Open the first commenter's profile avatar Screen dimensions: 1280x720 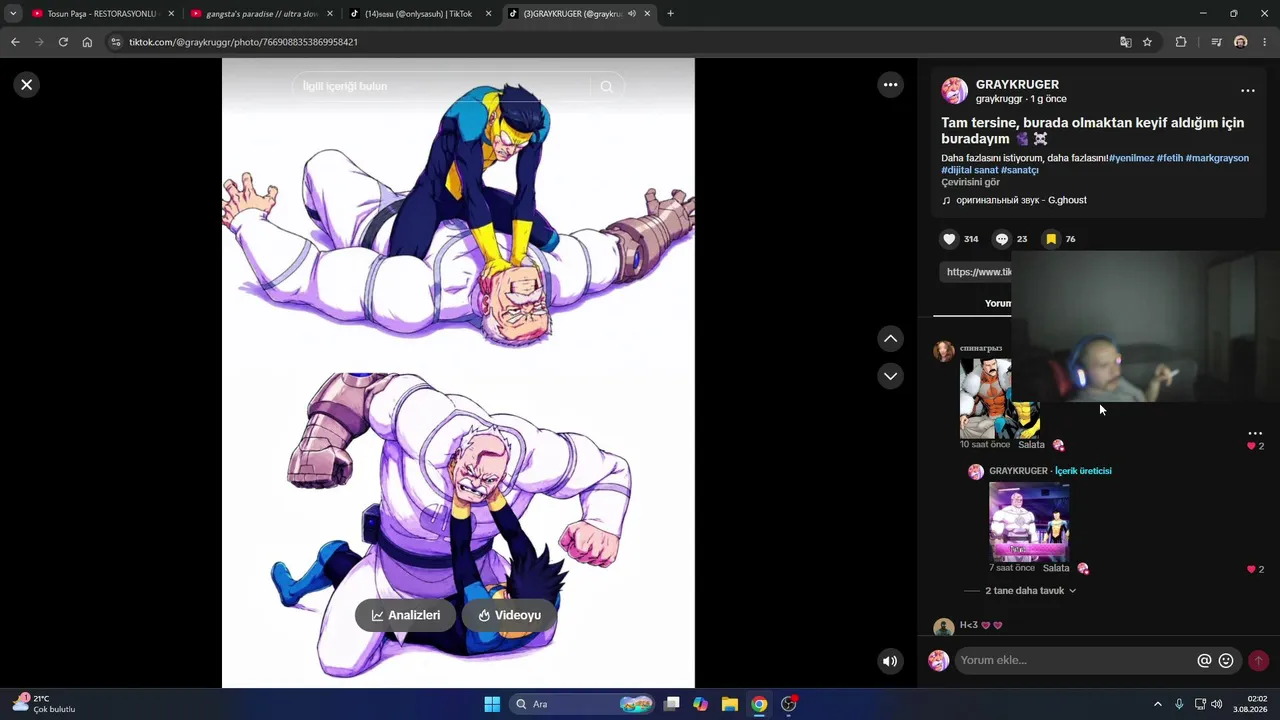tap(943, 351)
